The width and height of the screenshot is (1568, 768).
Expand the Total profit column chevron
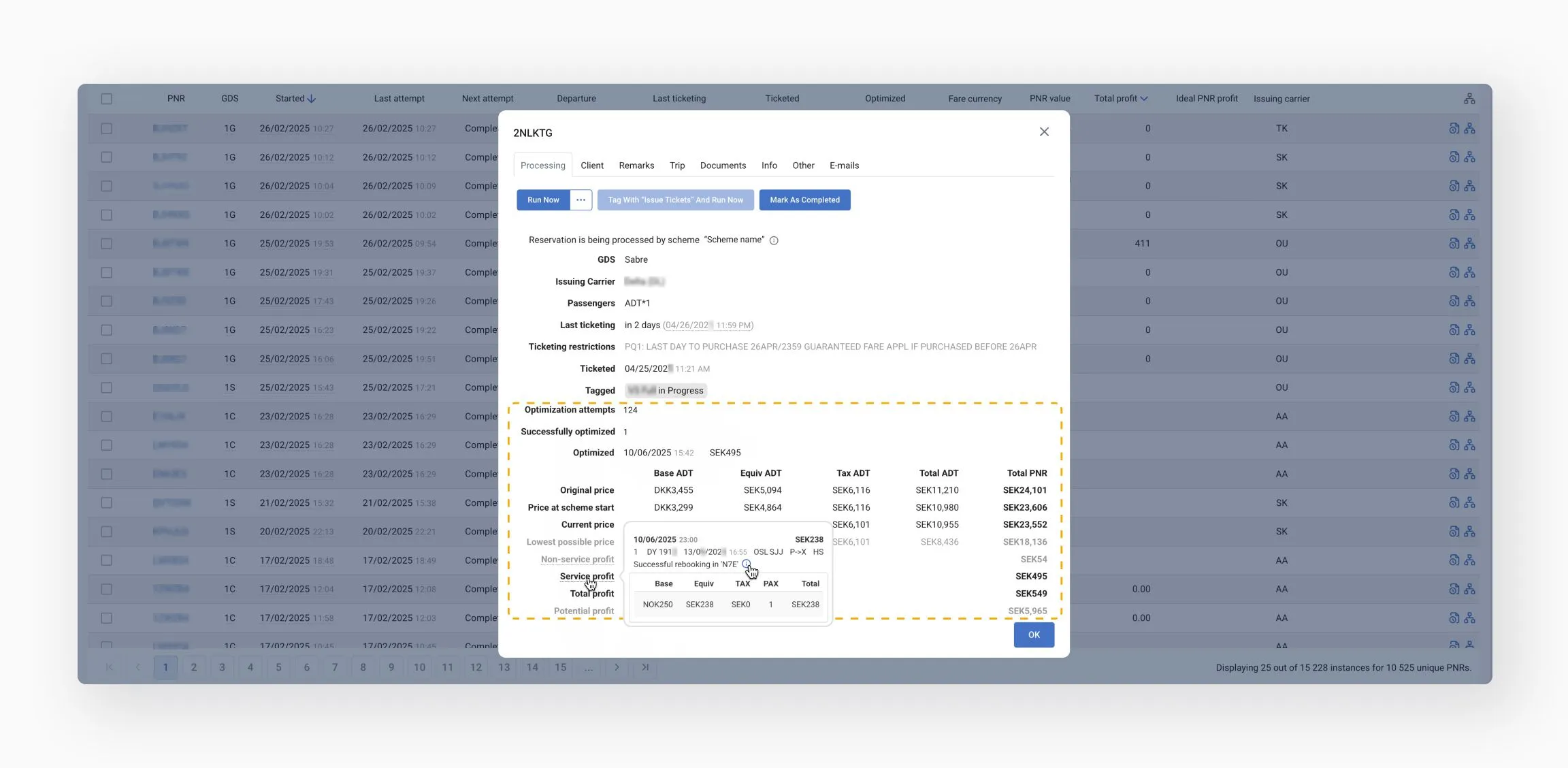[1144, 99]
